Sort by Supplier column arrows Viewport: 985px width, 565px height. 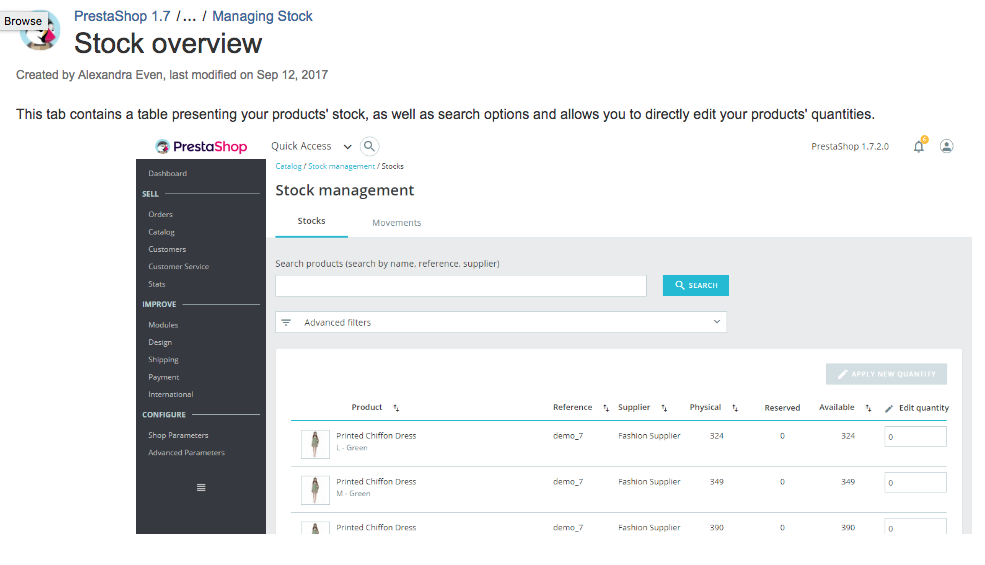click(x=664, y=408)
